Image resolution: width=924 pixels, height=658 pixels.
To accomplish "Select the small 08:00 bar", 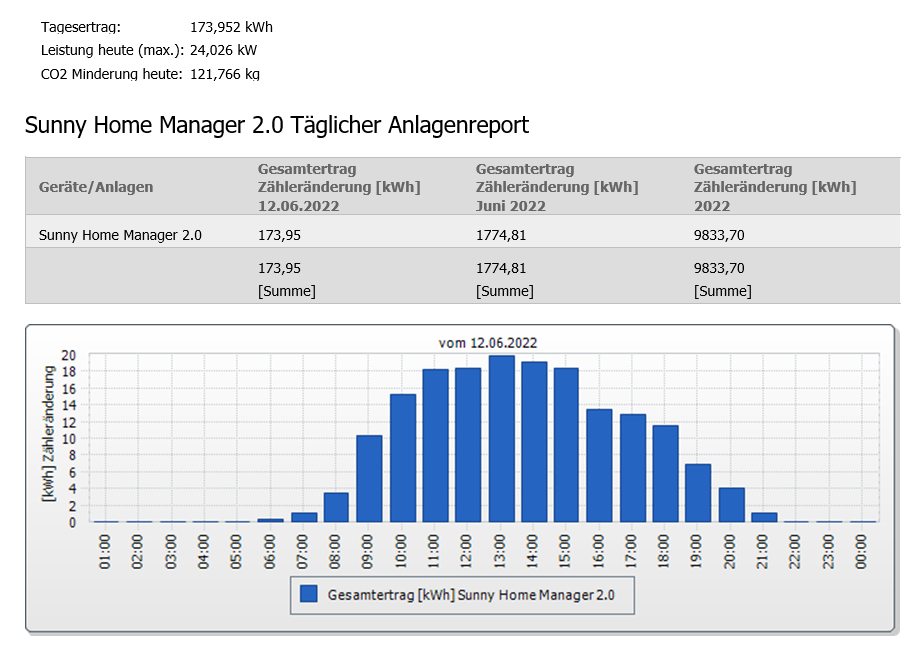I will point(336,507).
